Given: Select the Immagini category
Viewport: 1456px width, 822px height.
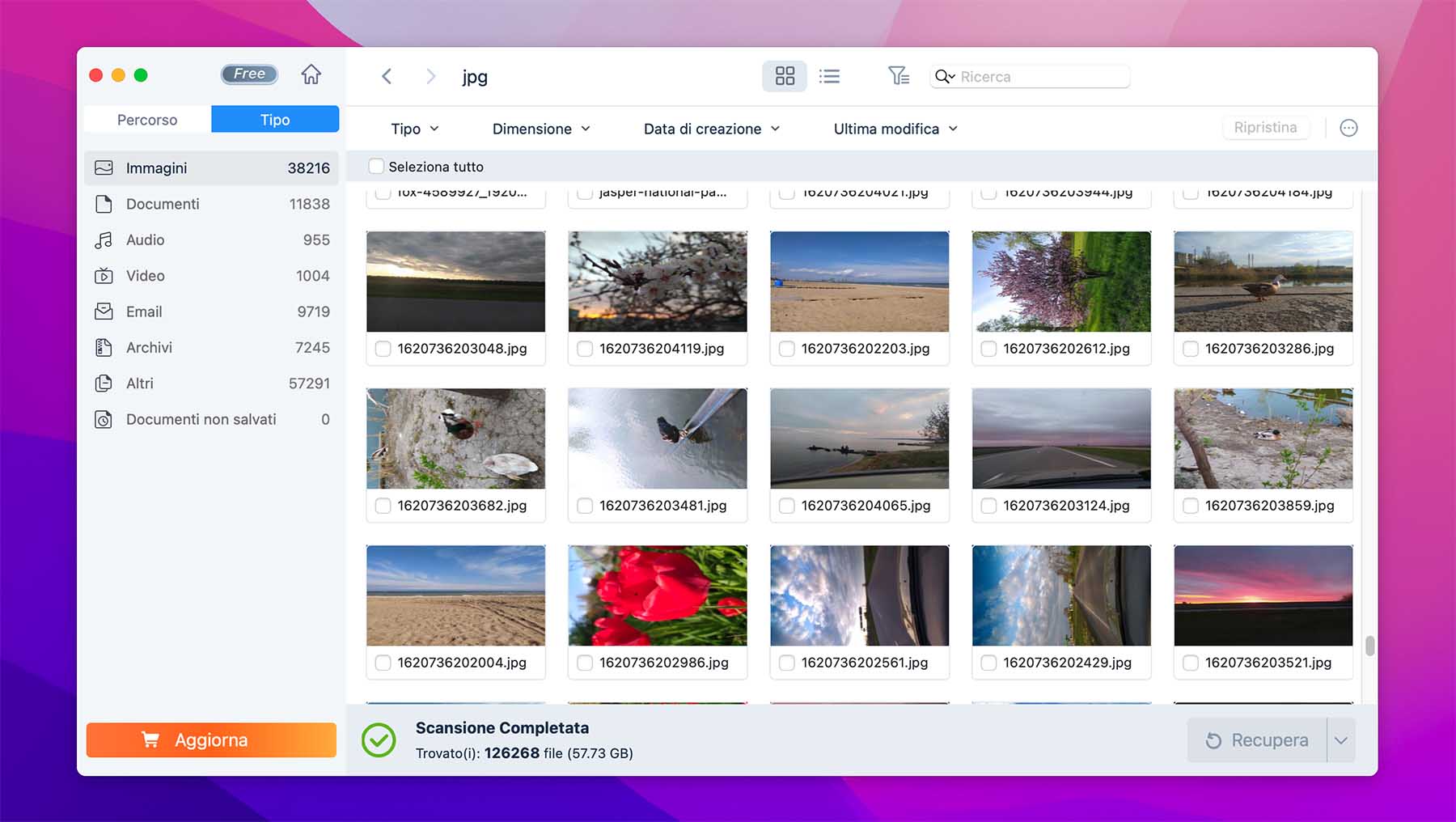Looking at the screenshot, I should [x=212, y=168].
